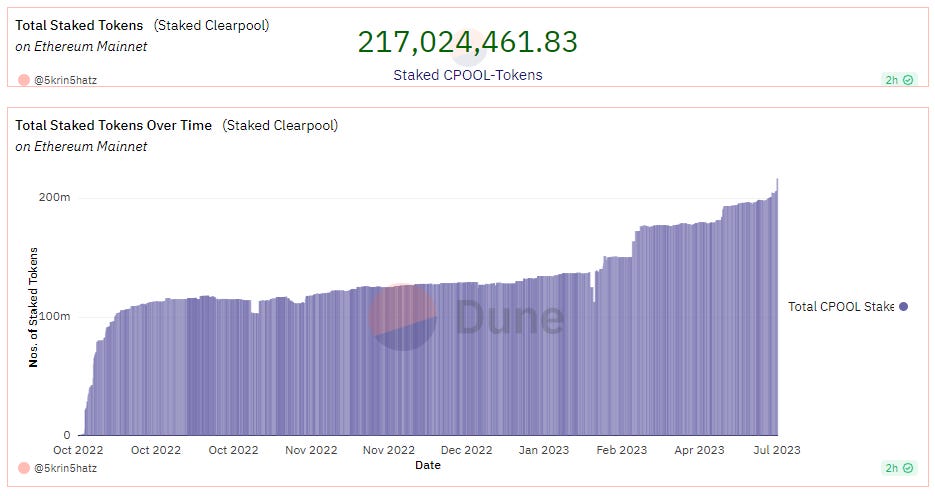Click the avatar icon below the chart
Viewport: 935px width, 496px height.
pyautogui.click(x=24, y=468)
